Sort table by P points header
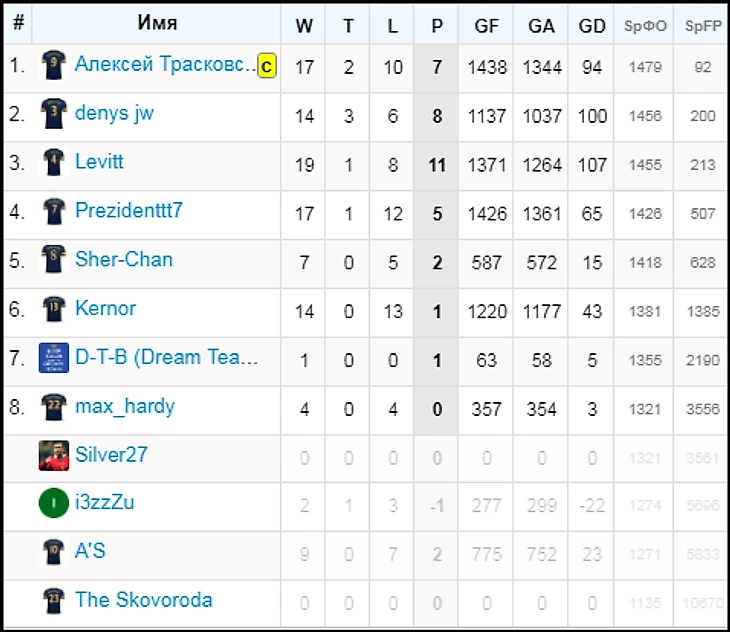 pos(436,26)
